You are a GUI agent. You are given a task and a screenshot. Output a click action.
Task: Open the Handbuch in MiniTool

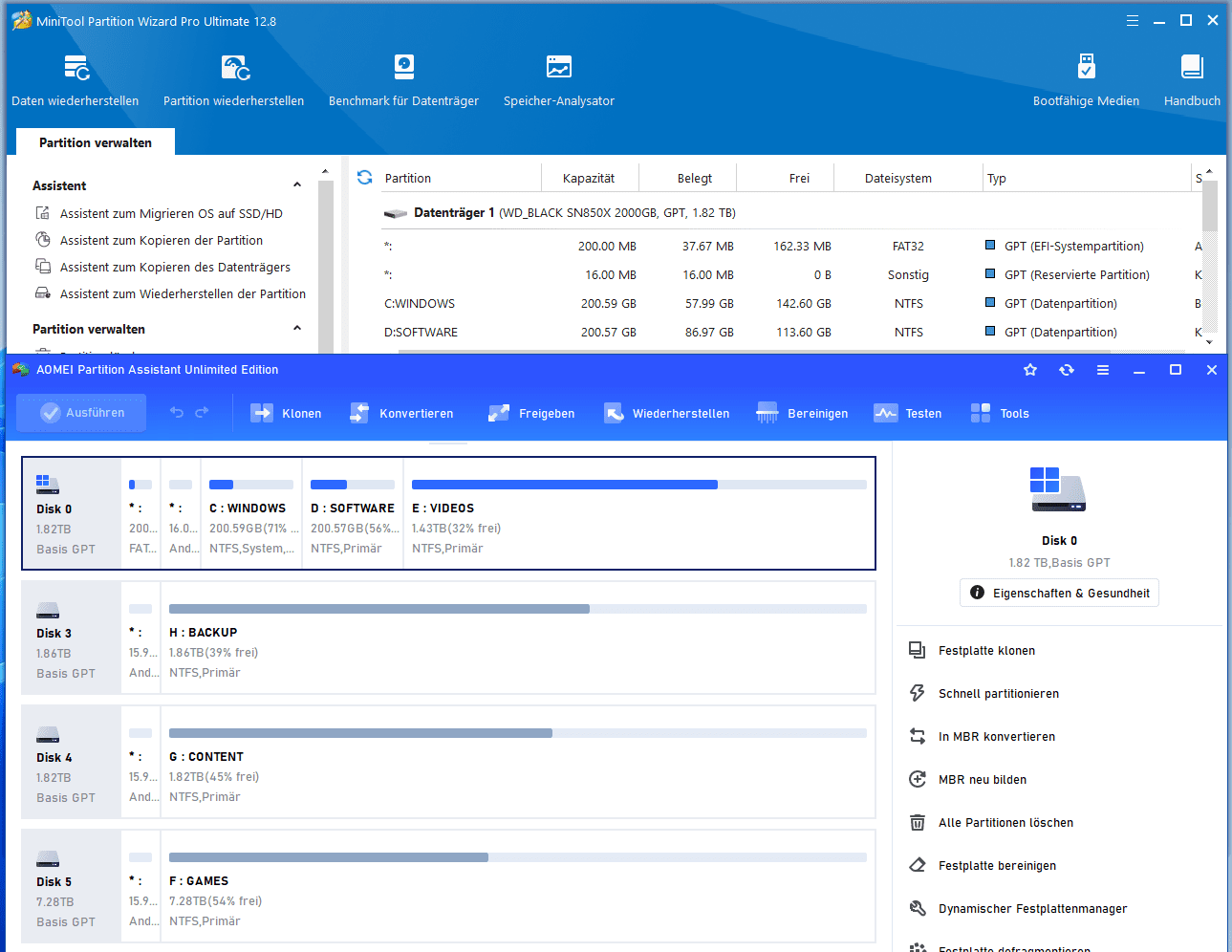(x=1192, y=80)
